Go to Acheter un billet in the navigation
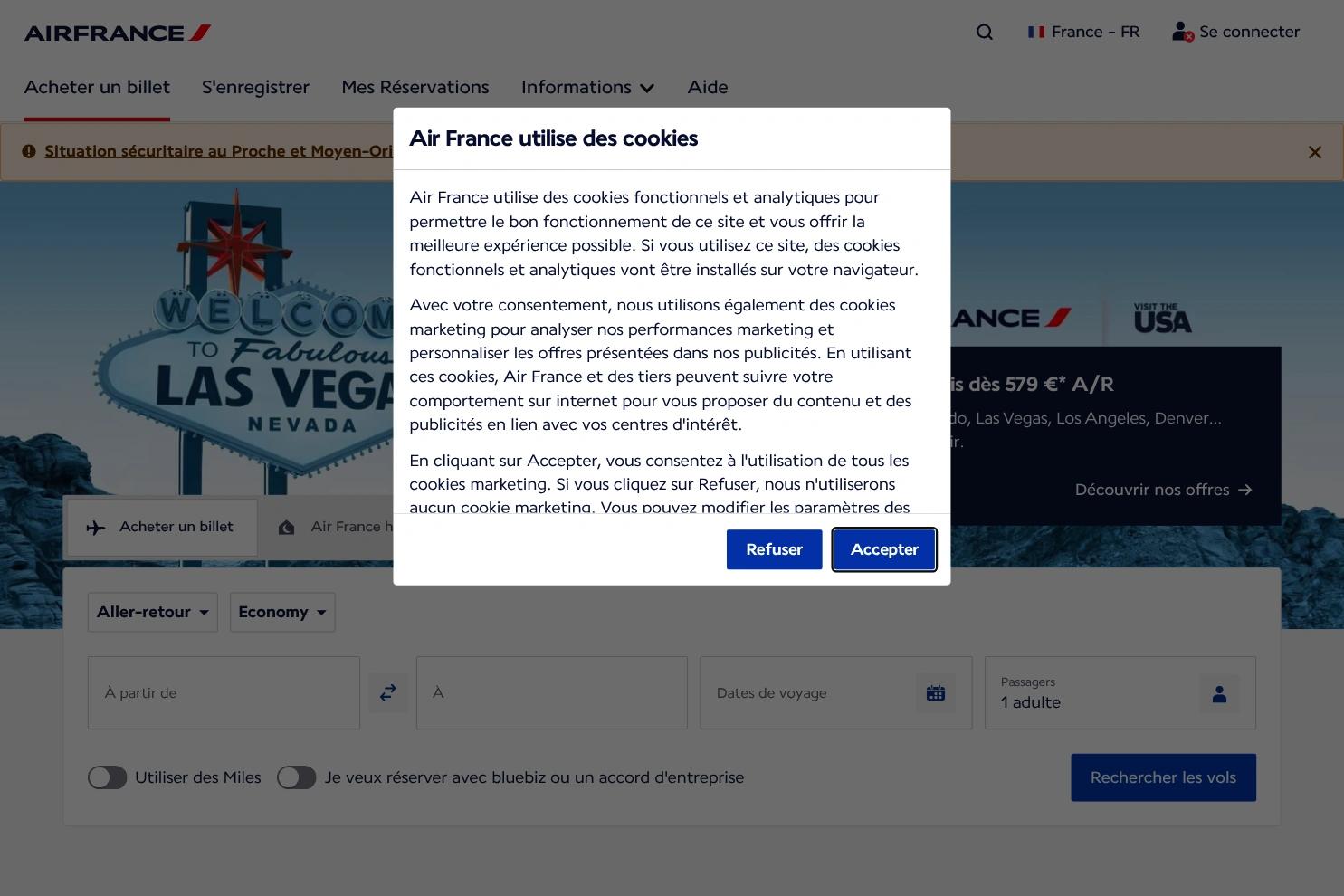Image resolution: width=1344 pixels, height=896 pixels. point(97,88)
